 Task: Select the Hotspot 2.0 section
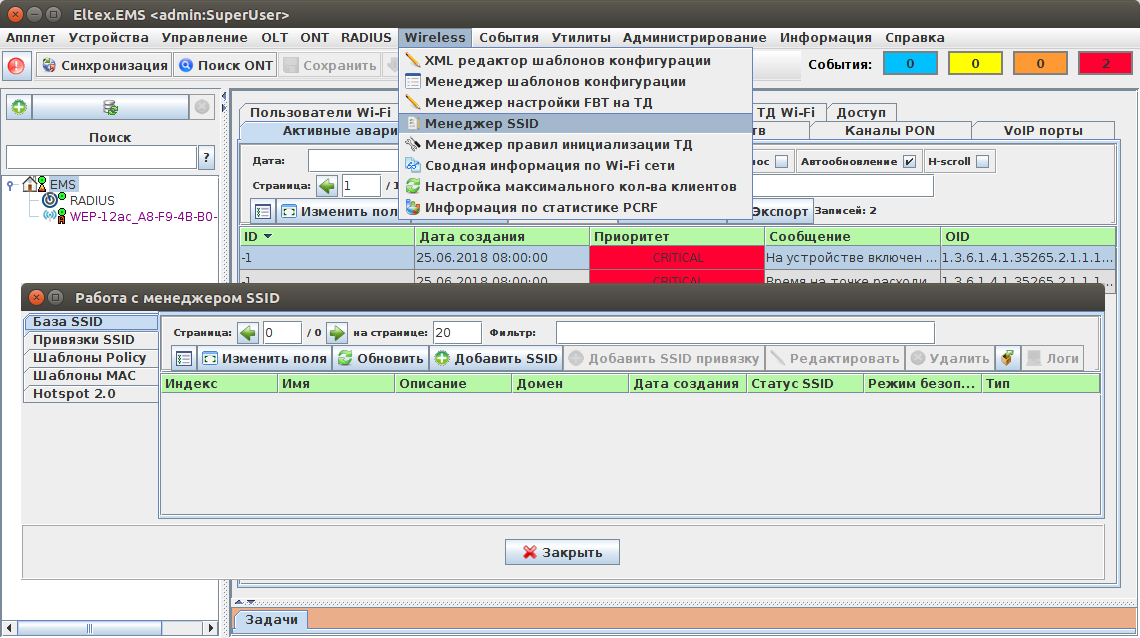click(91, 394)
